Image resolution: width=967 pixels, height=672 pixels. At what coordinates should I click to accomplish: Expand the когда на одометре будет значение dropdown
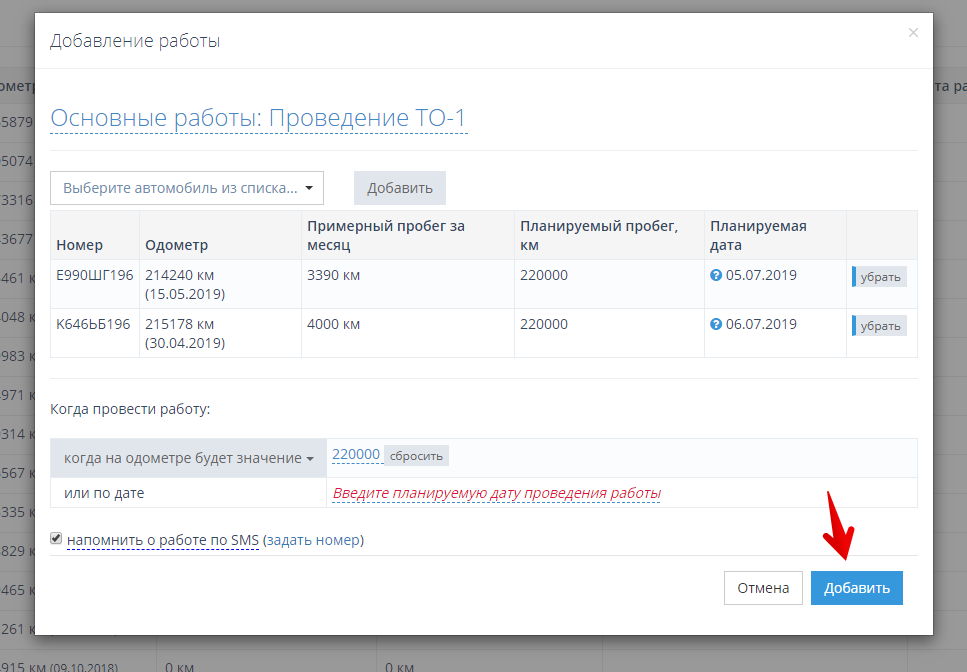[x=188, y=457]
